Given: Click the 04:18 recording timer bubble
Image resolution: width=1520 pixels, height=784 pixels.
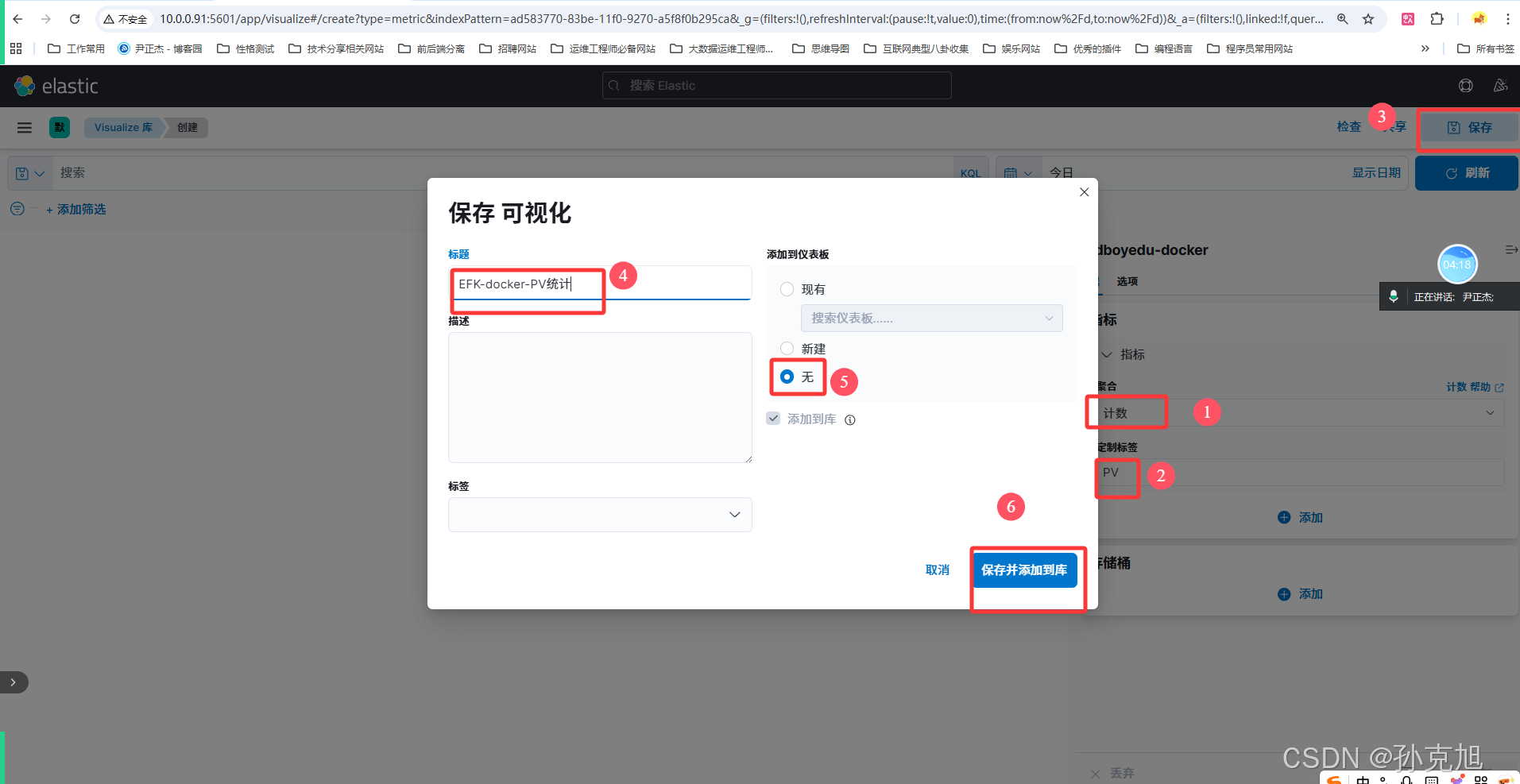Looking at the screenshot, I should 1457,265.
